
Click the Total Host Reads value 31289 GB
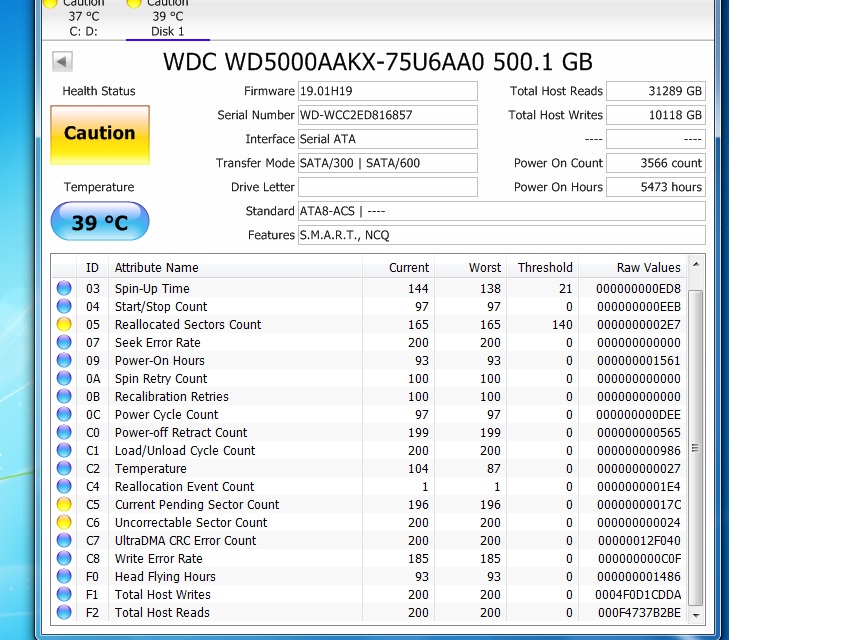coord(656,91)
